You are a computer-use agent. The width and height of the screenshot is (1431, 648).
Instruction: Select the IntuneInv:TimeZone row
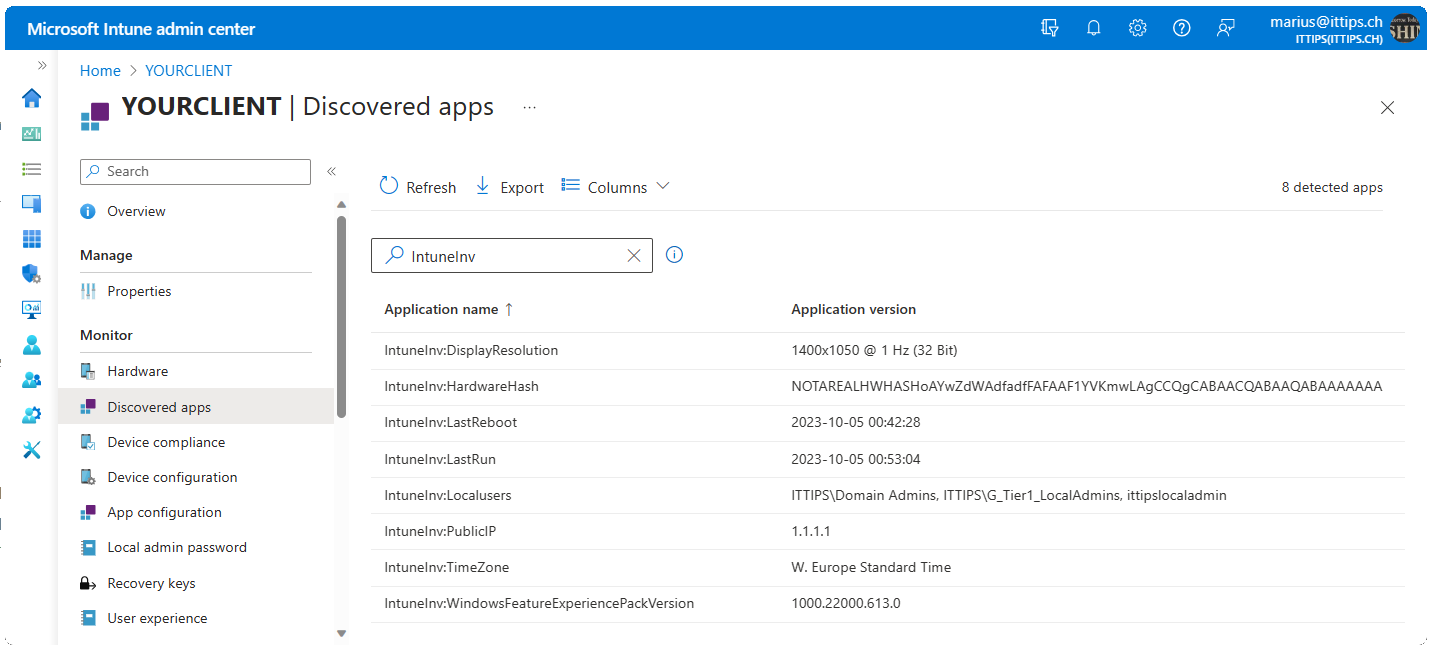click(887, 567)
